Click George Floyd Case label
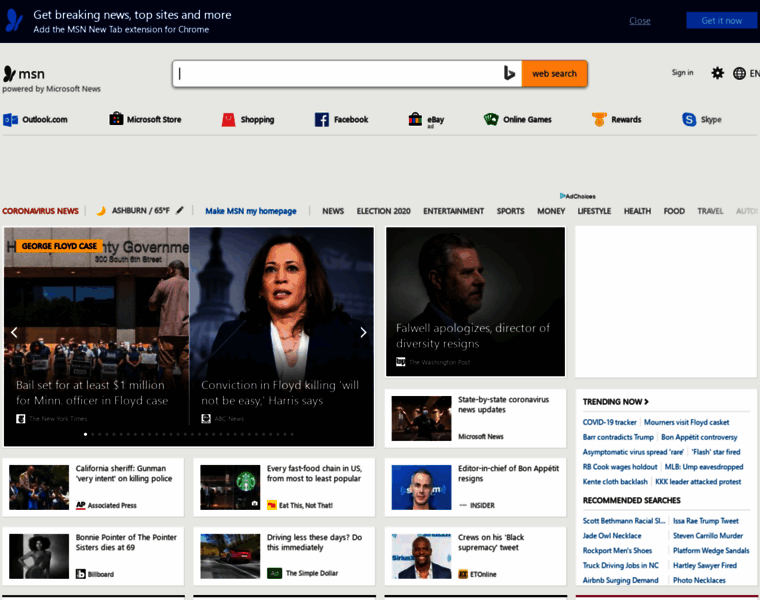 59,246
